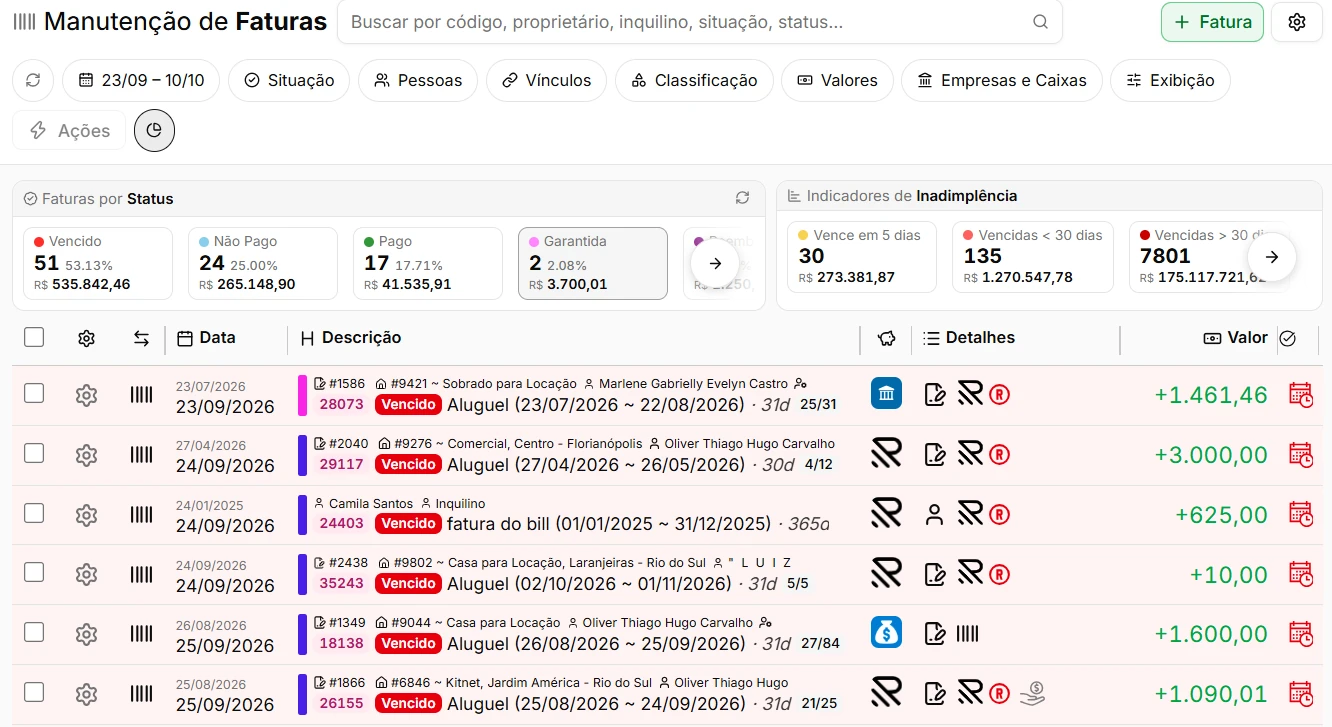Viewport: 1332px width, 727px height.
Task: Open the Situação filter dropdown
Action: click(x=289, y=80)
